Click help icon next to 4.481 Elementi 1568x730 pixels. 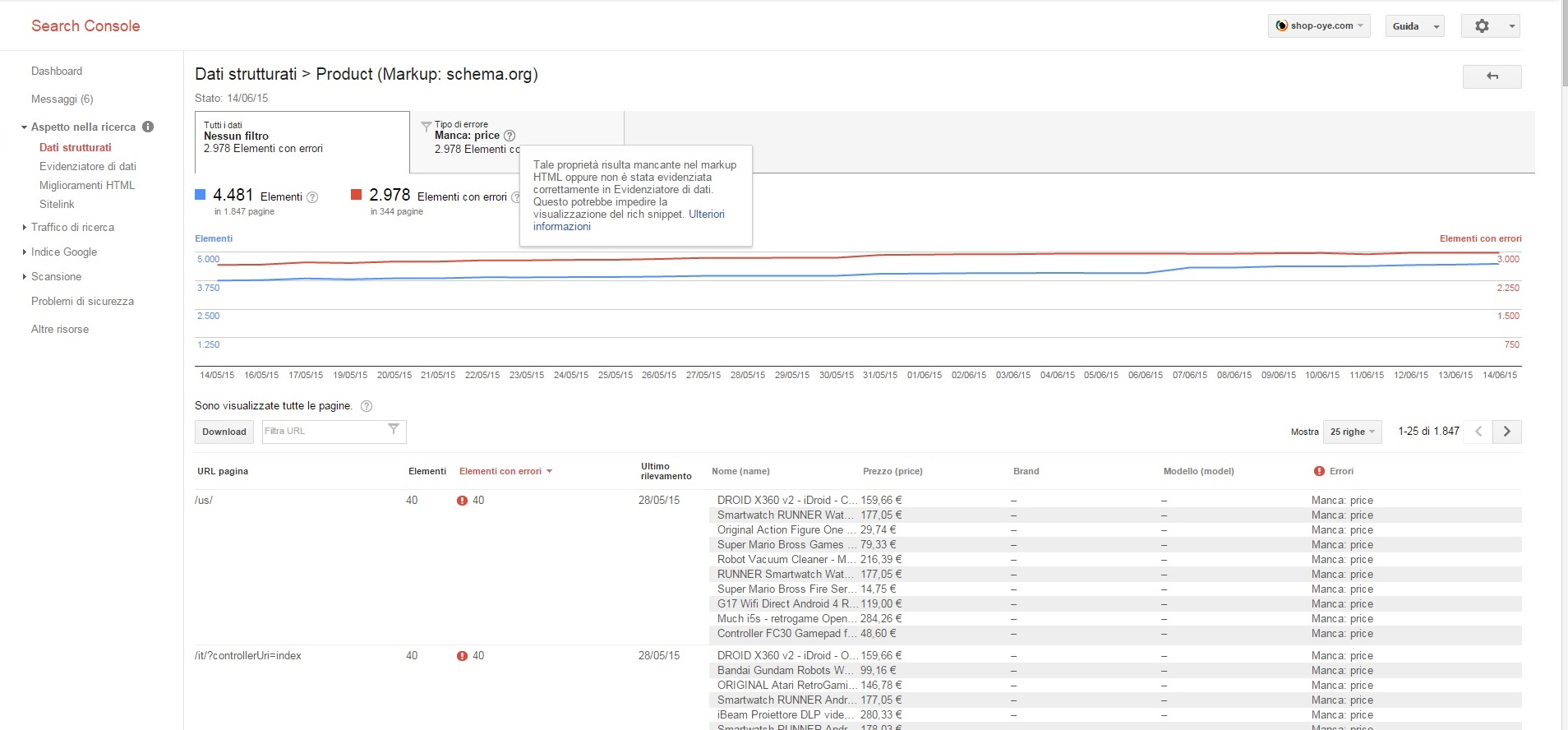point(312,197)
